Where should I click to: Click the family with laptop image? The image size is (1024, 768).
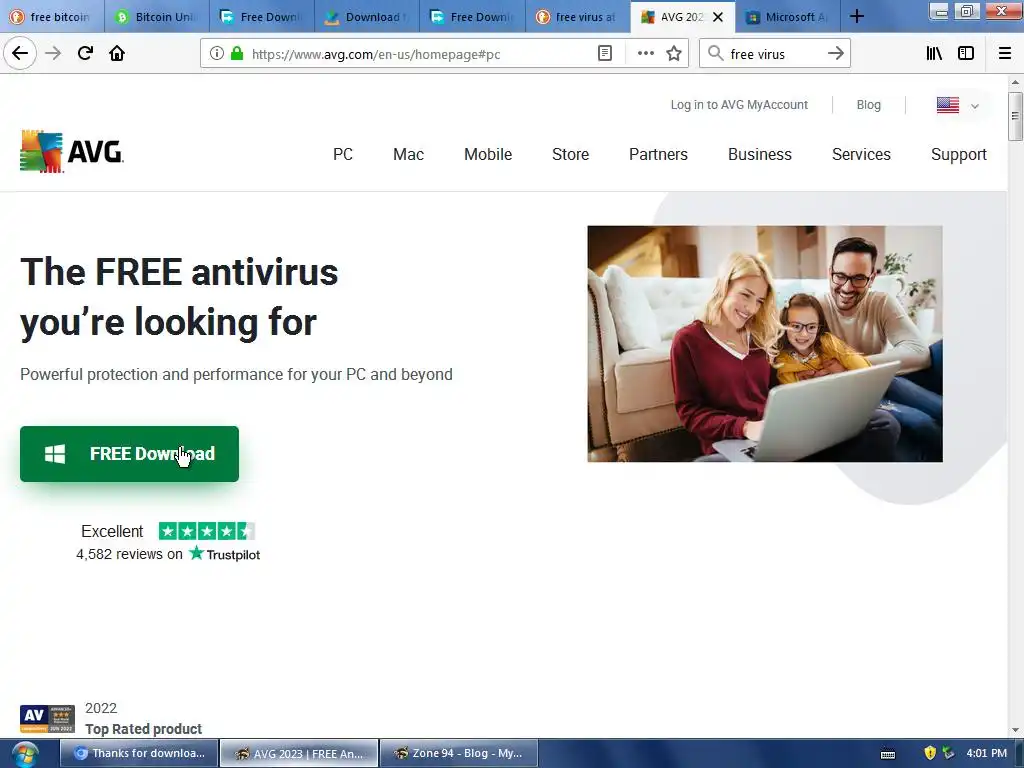tap(765, 344)
